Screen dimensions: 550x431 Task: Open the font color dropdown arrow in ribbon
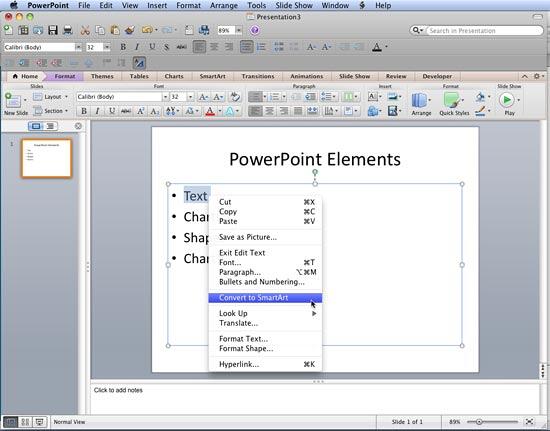click(x=220, y=111)
